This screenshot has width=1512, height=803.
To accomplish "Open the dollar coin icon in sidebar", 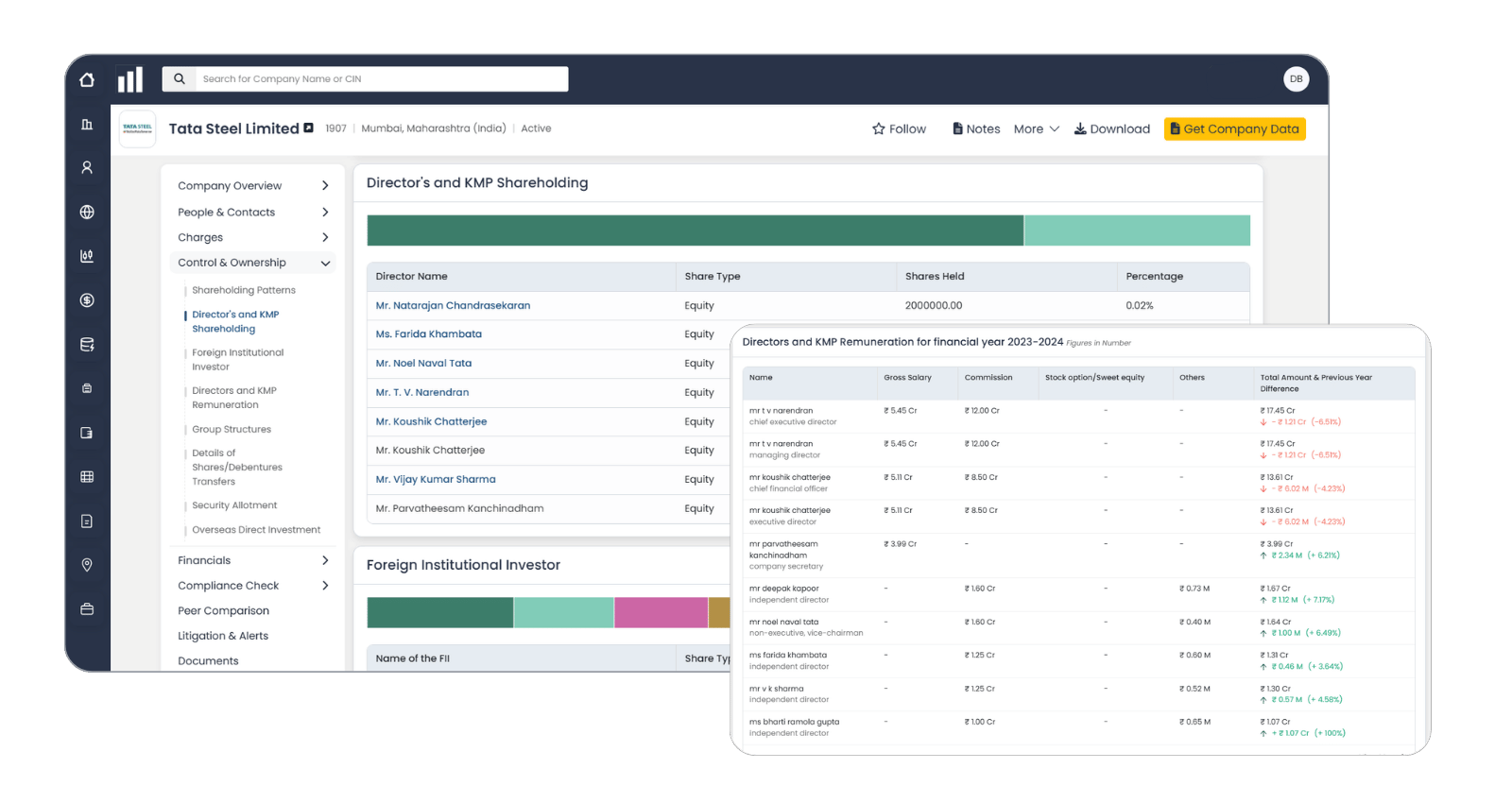I will coord(87,300).
